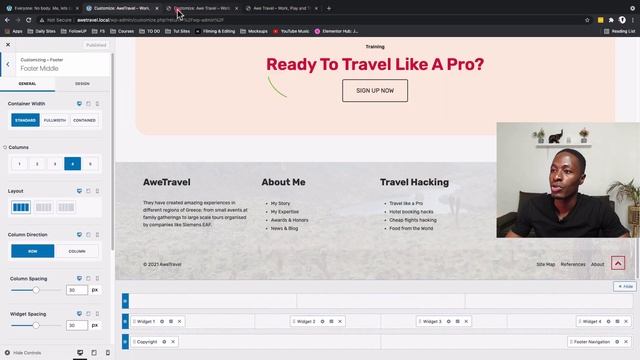Open Footer Navigation settings gear

[x=617, y=342]
